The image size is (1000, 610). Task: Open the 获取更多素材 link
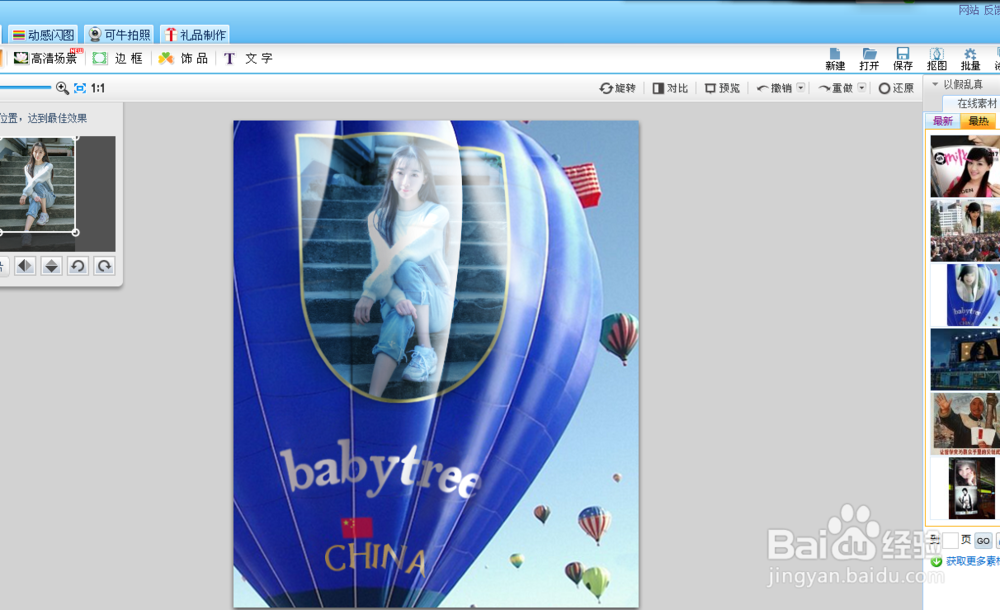click(973, 561)
